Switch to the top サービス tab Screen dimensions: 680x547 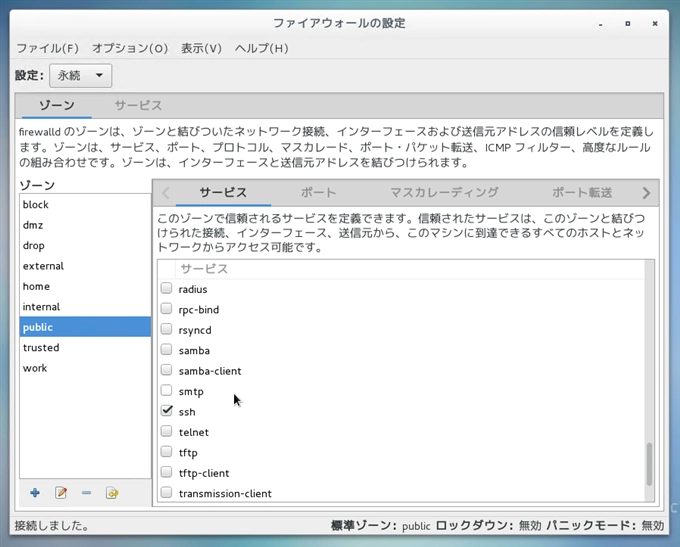tap(138, 105)
